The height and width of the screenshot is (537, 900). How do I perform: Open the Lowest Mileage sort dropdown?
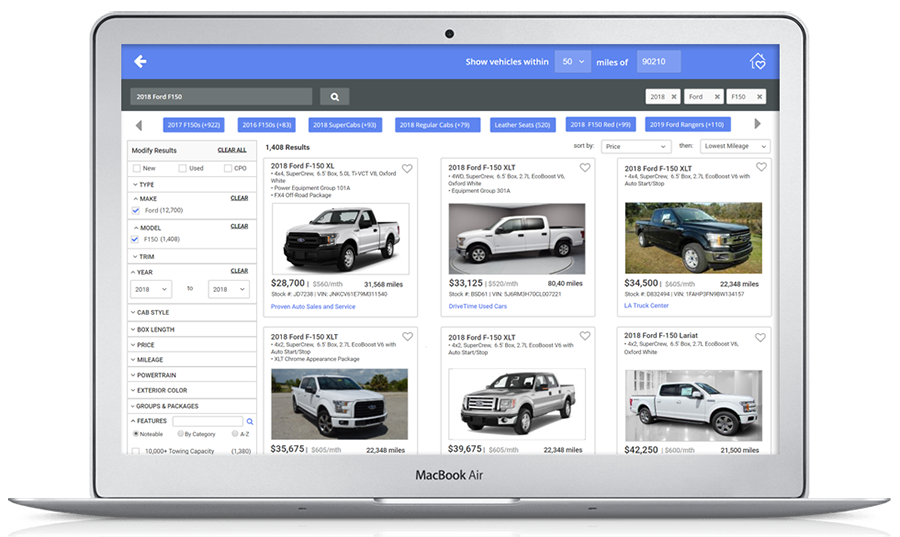(x=735, y=146)
